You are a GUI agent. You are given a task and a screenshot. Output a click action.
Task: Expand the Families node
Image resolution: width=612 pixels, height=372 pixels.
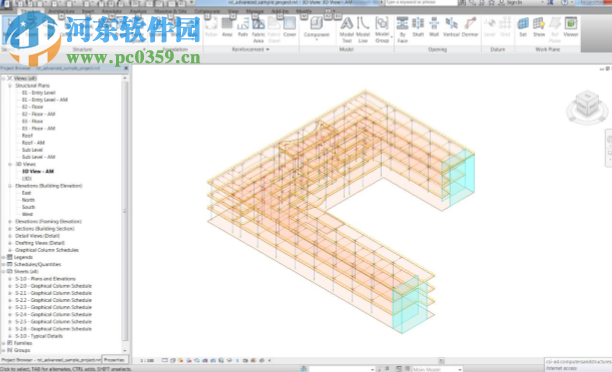click(4, 343)
